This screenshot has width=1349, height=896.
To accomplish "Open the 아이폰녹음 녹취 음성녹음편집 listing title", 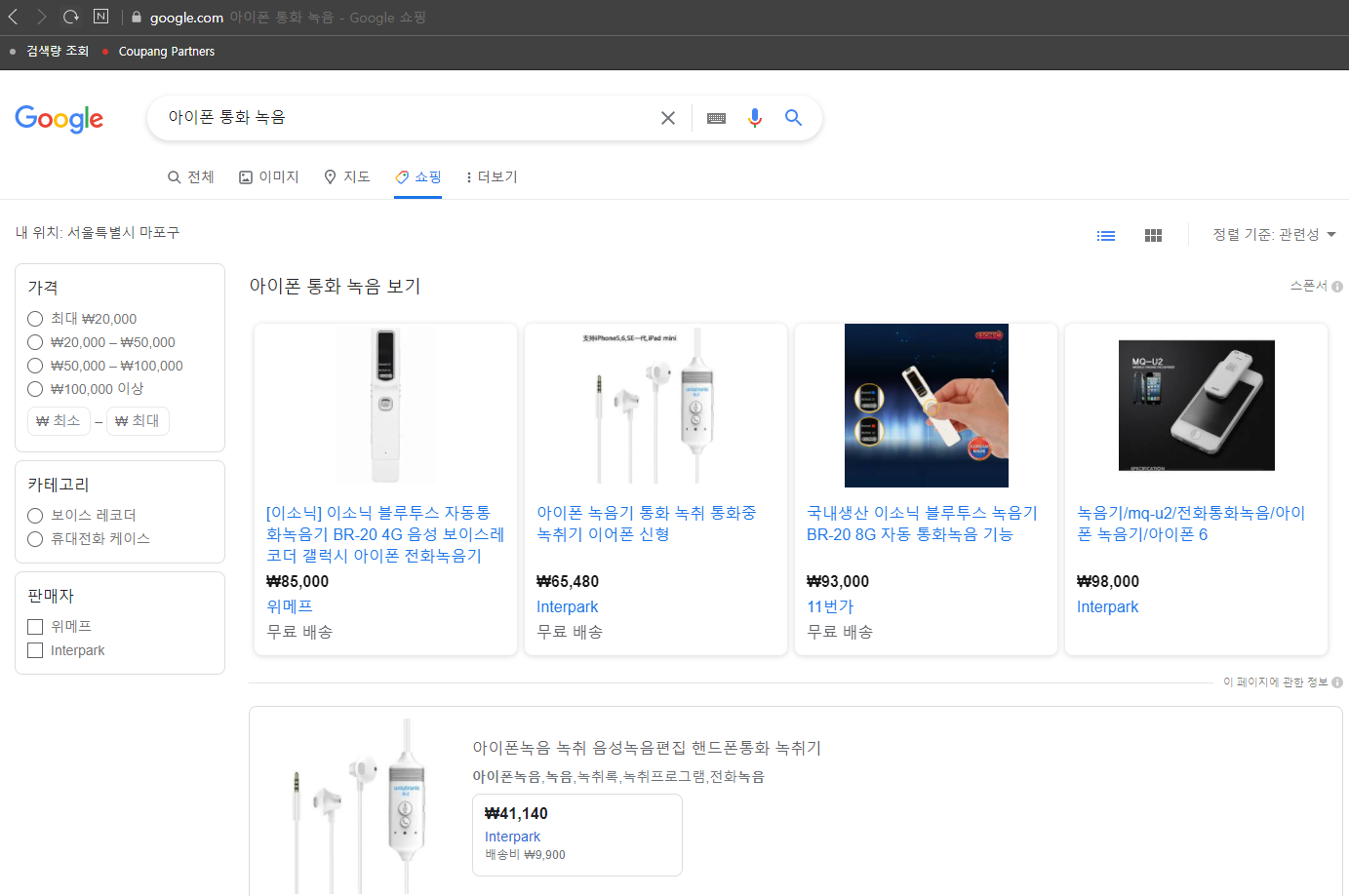I will (647, 748).
